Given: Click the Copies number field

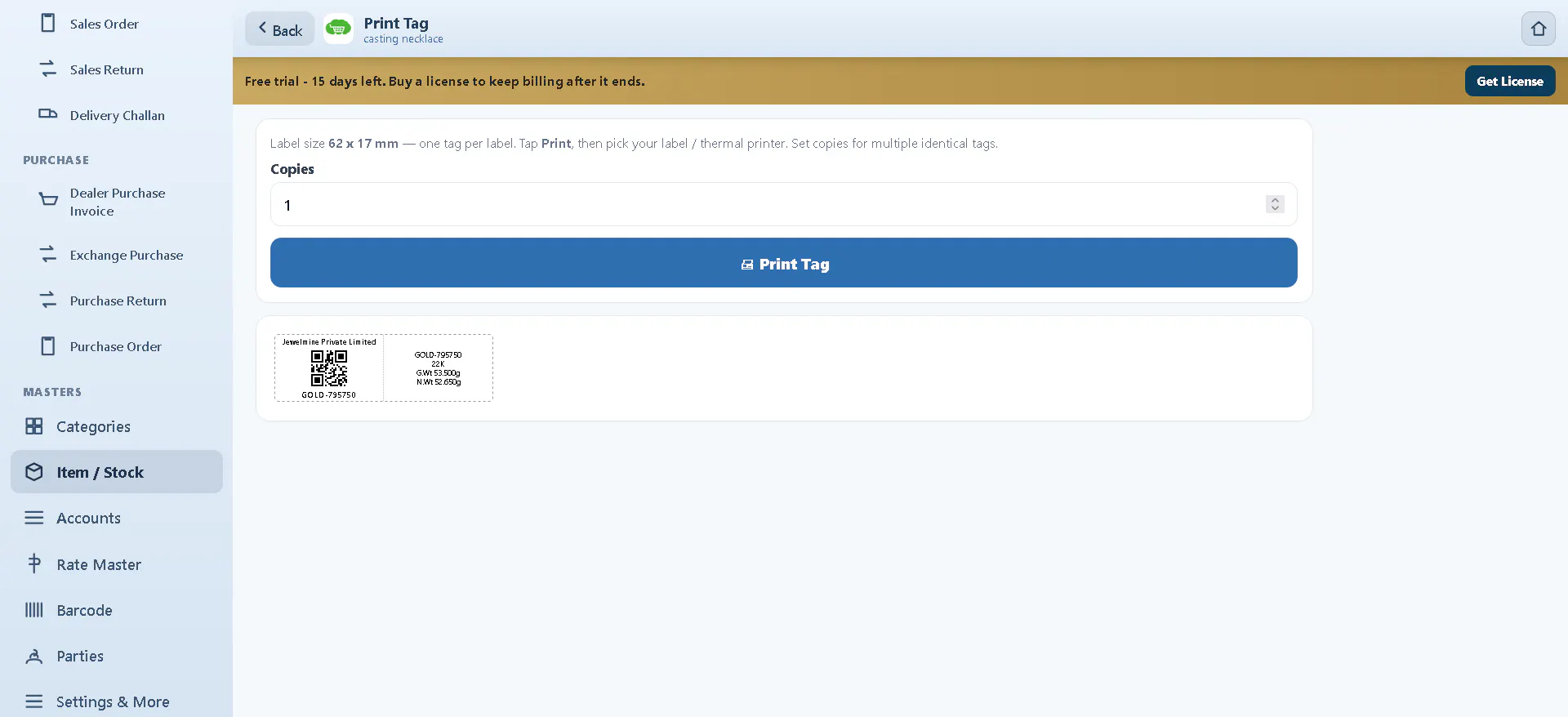Looking at the screenshot, I should click(783, 204).
